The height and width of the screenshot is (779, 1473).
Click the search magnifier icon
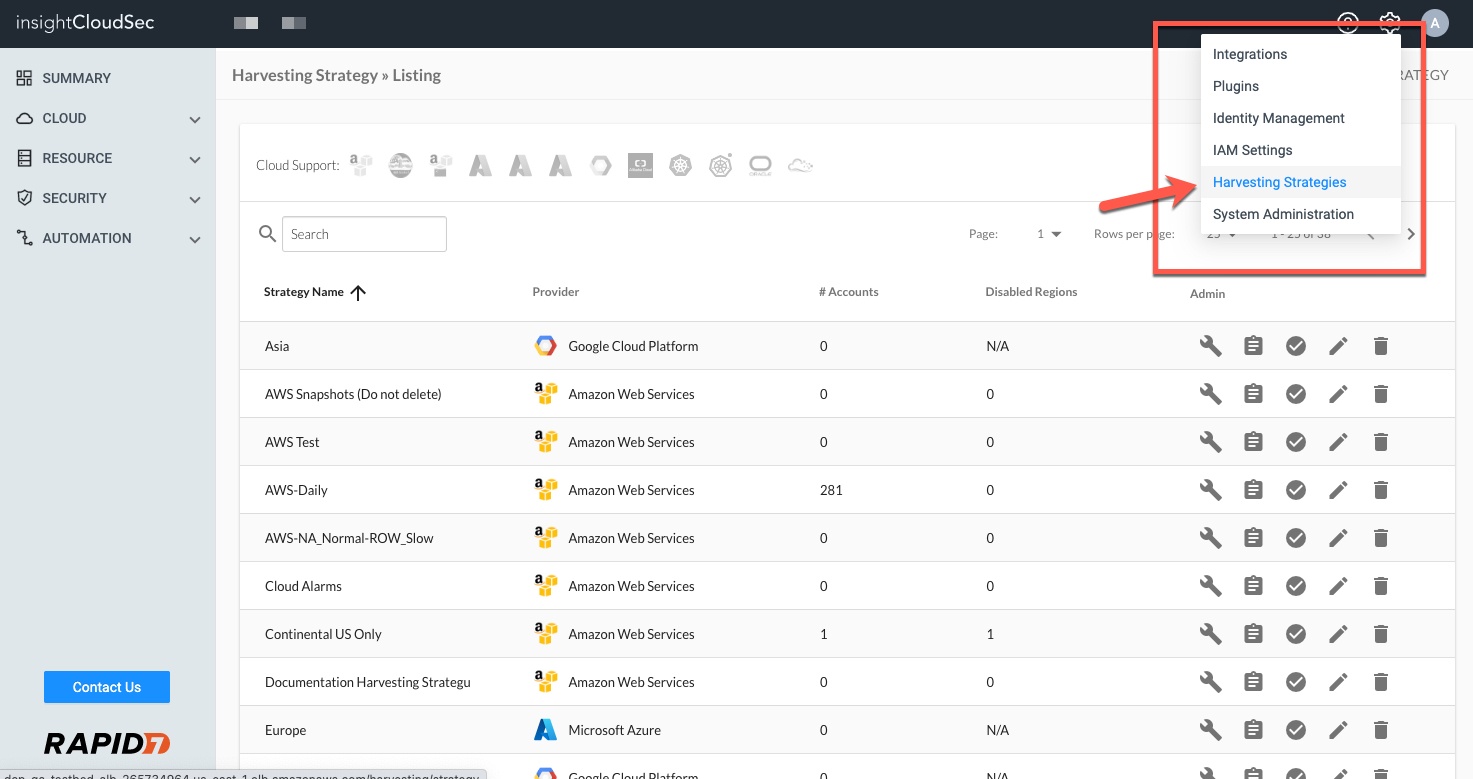(267, 234)
